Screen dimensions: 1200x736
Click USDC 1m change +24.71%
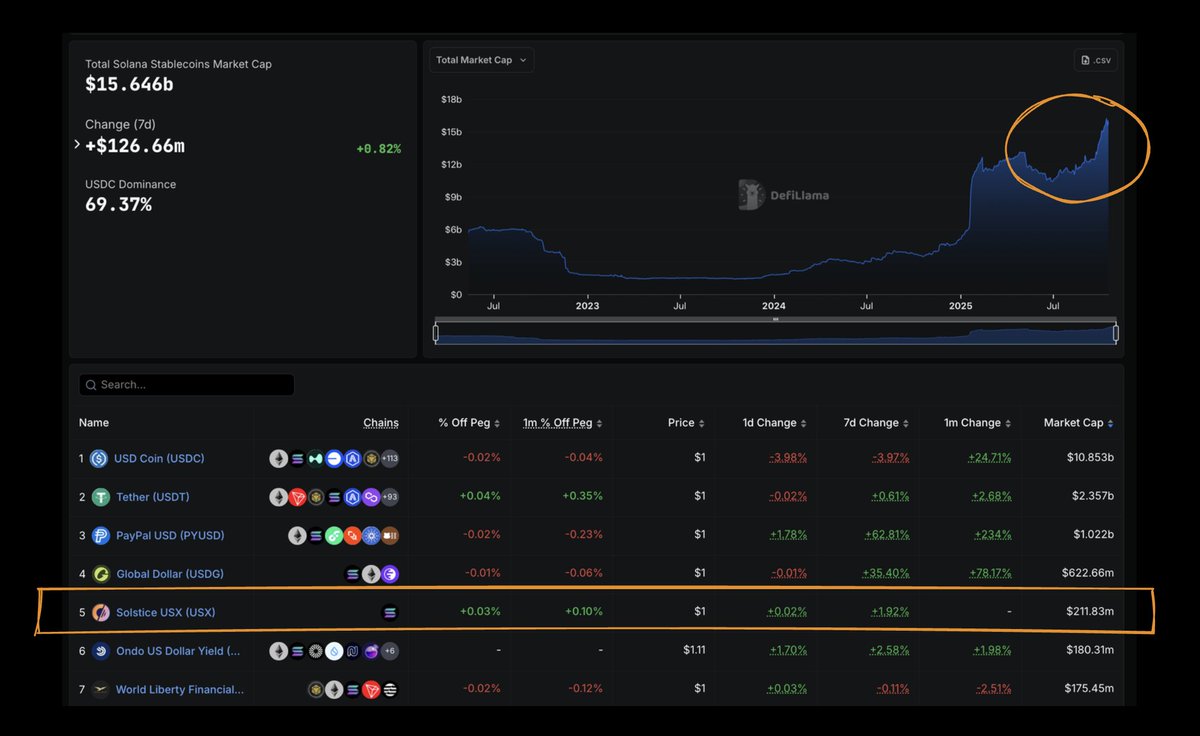pyautogui.click(x=989, y=458)
